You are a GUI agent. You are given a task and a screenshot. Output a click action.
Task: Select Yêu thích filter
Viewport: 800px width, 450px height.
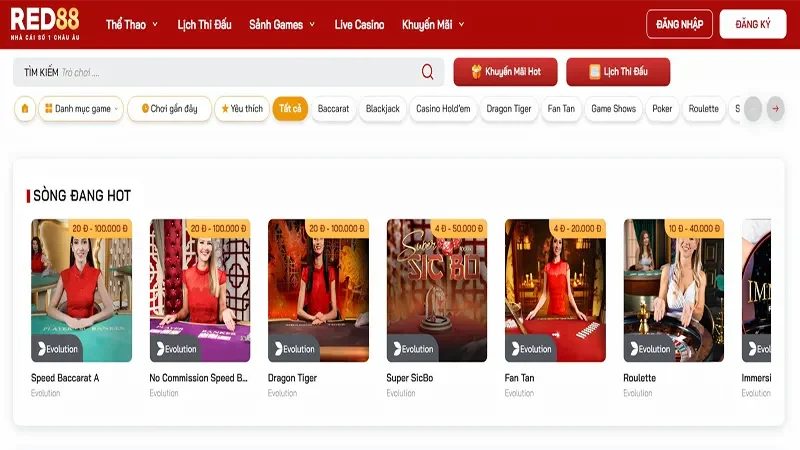point(242,109)
